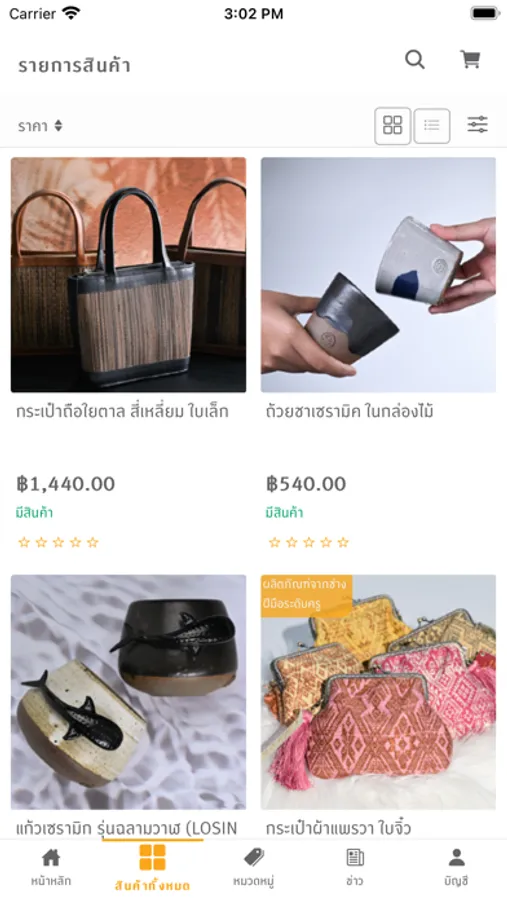
Task: Select the ข่าว tab label
Action: (x=355, y=880)
